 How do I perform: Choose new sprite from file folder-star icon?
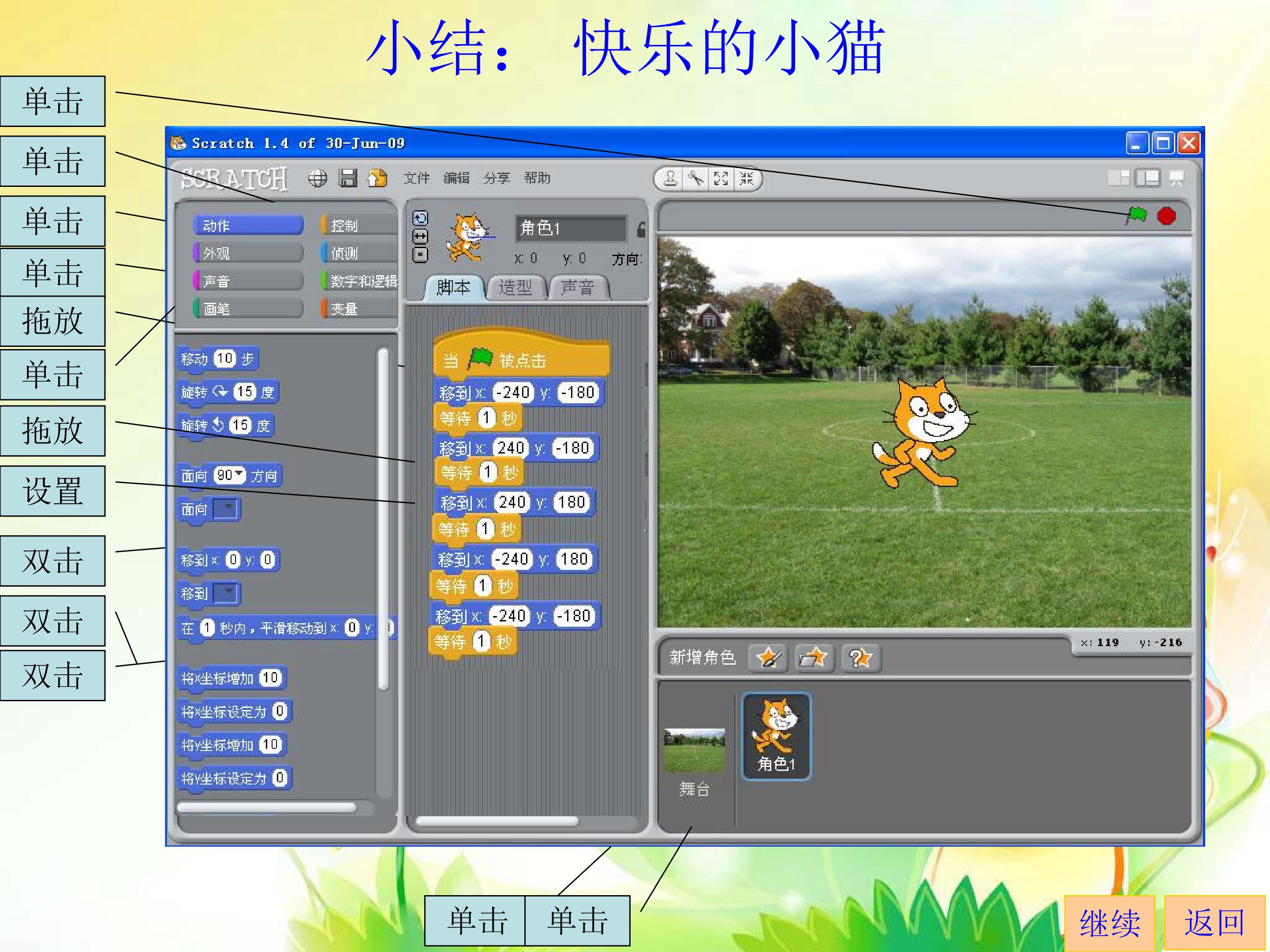814,658
